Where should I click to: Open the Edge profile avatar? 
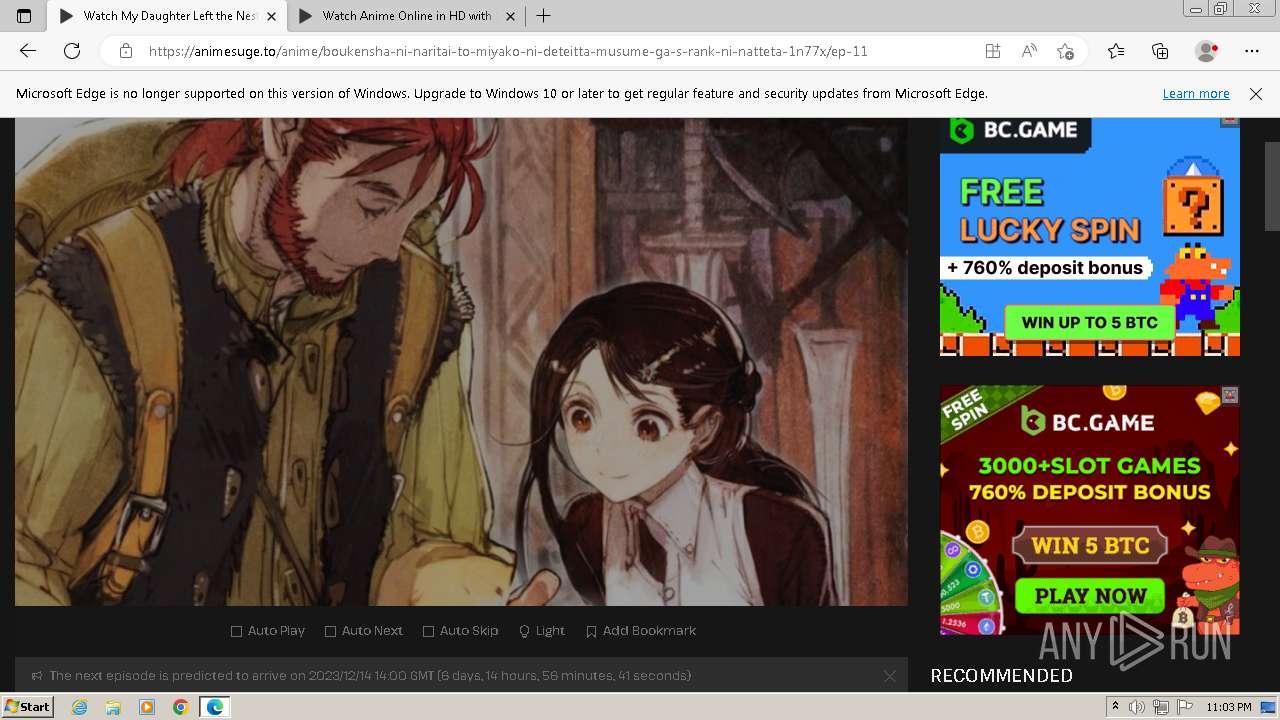(x=1206, y=51)
